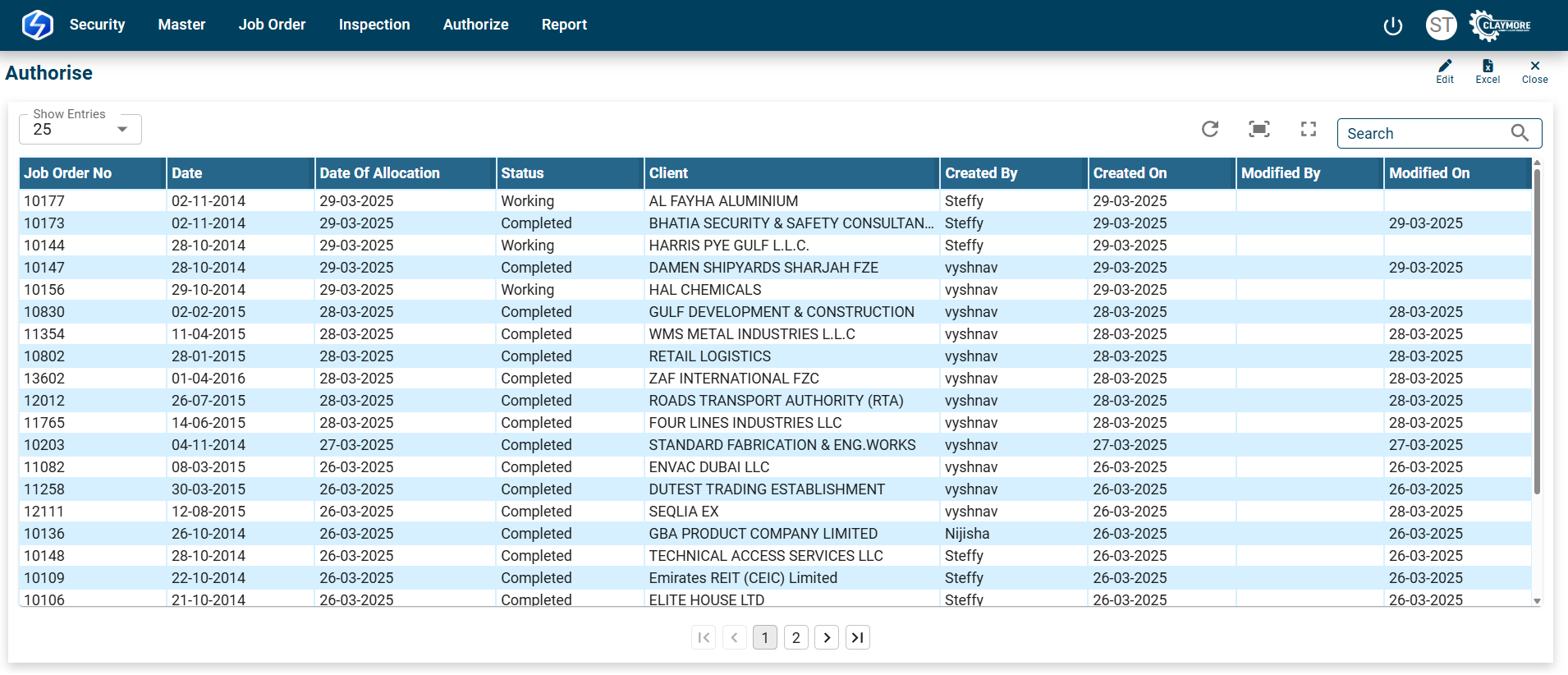Screen dimensions: 1568x675
Task: Jump to the last page
Action: pyautogui.click(x=858, y=637)
